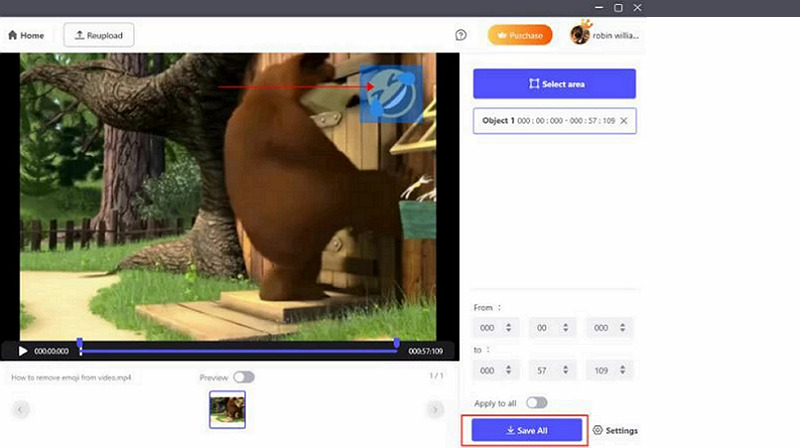Toggle the Apply to all switch
The width and height of the screenshot is (800, 448).
[x=537, y=402]
